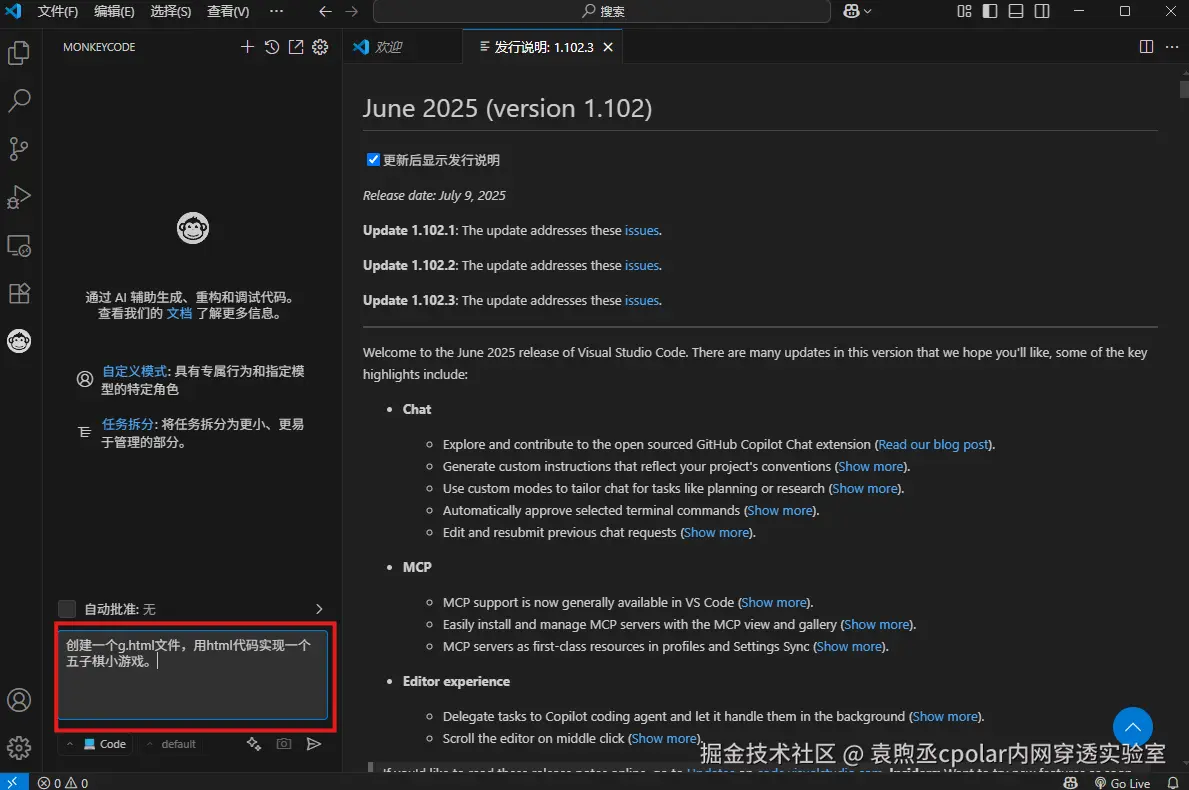Show more about custom instructions conventions
This screenshot has width=1189, height=790.
[x=871, y=466]
